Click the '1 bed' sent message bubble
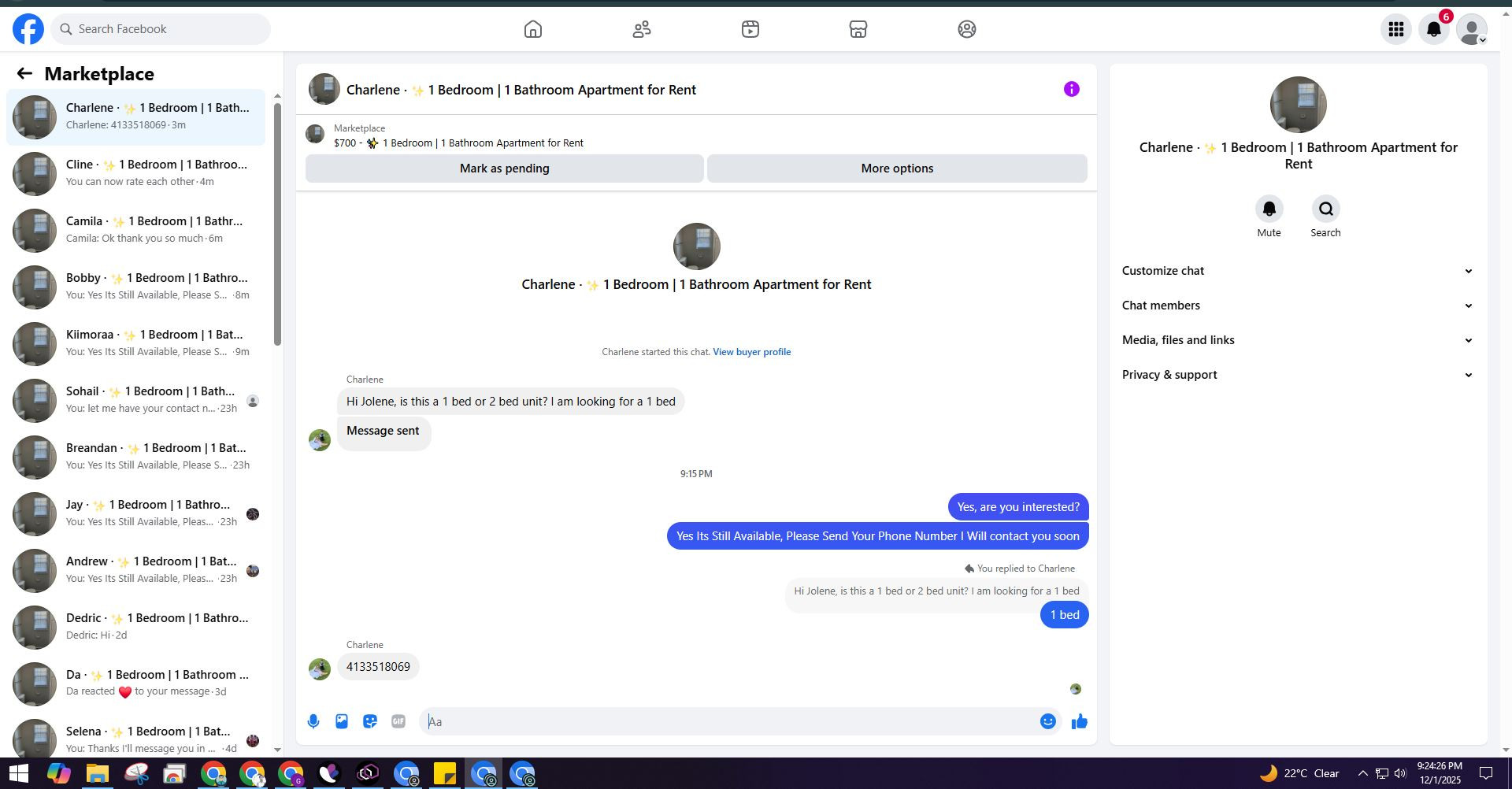Viewport: 1512px width, 789px height. click(x=1064, y=615)
